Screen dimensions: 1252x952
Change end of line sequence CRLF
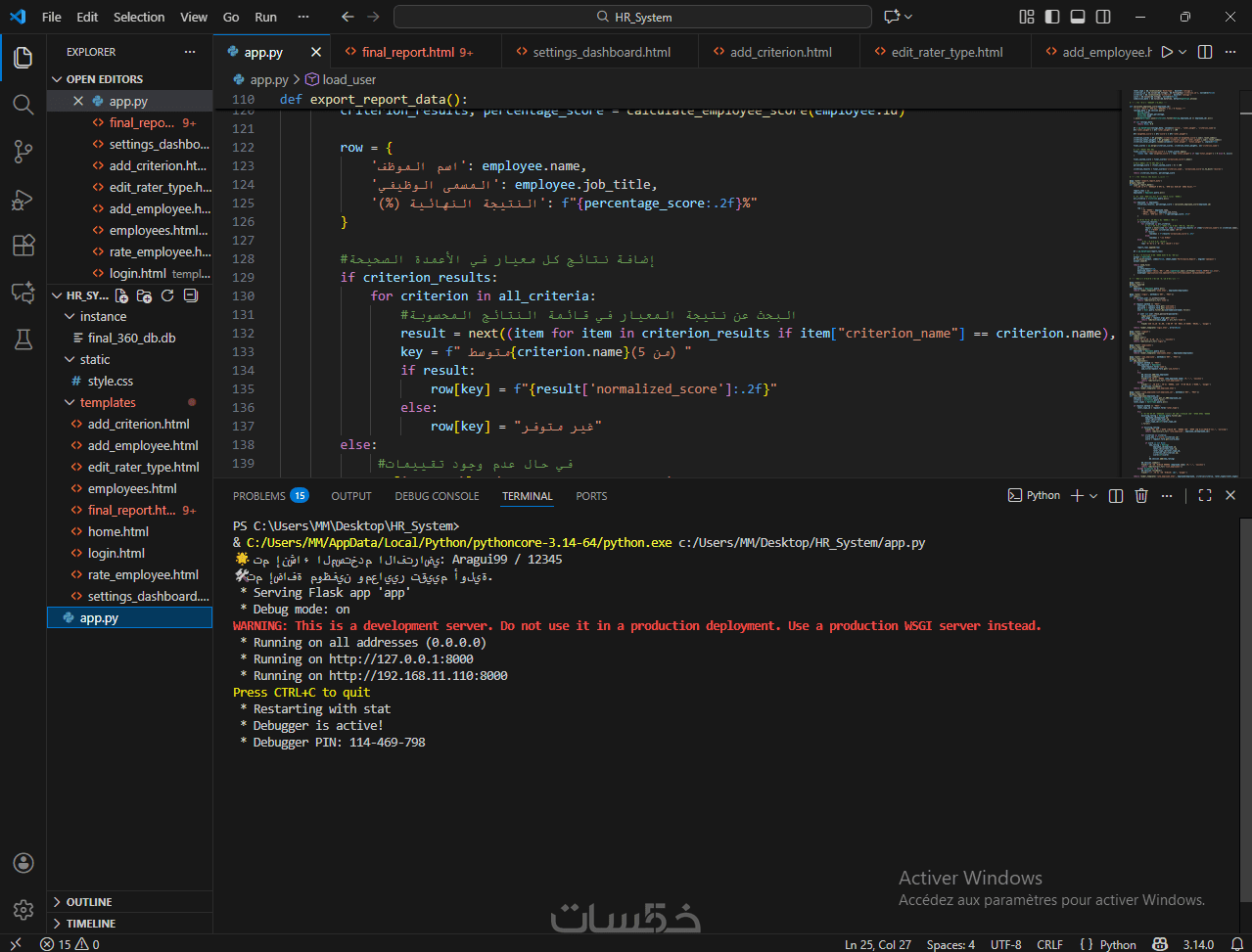click(x=1049, y=944)
